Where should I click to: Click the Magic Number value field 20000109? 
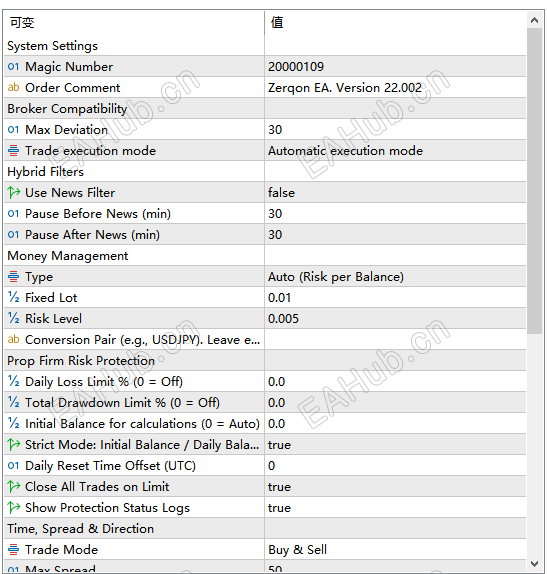(x=395, y=67)
